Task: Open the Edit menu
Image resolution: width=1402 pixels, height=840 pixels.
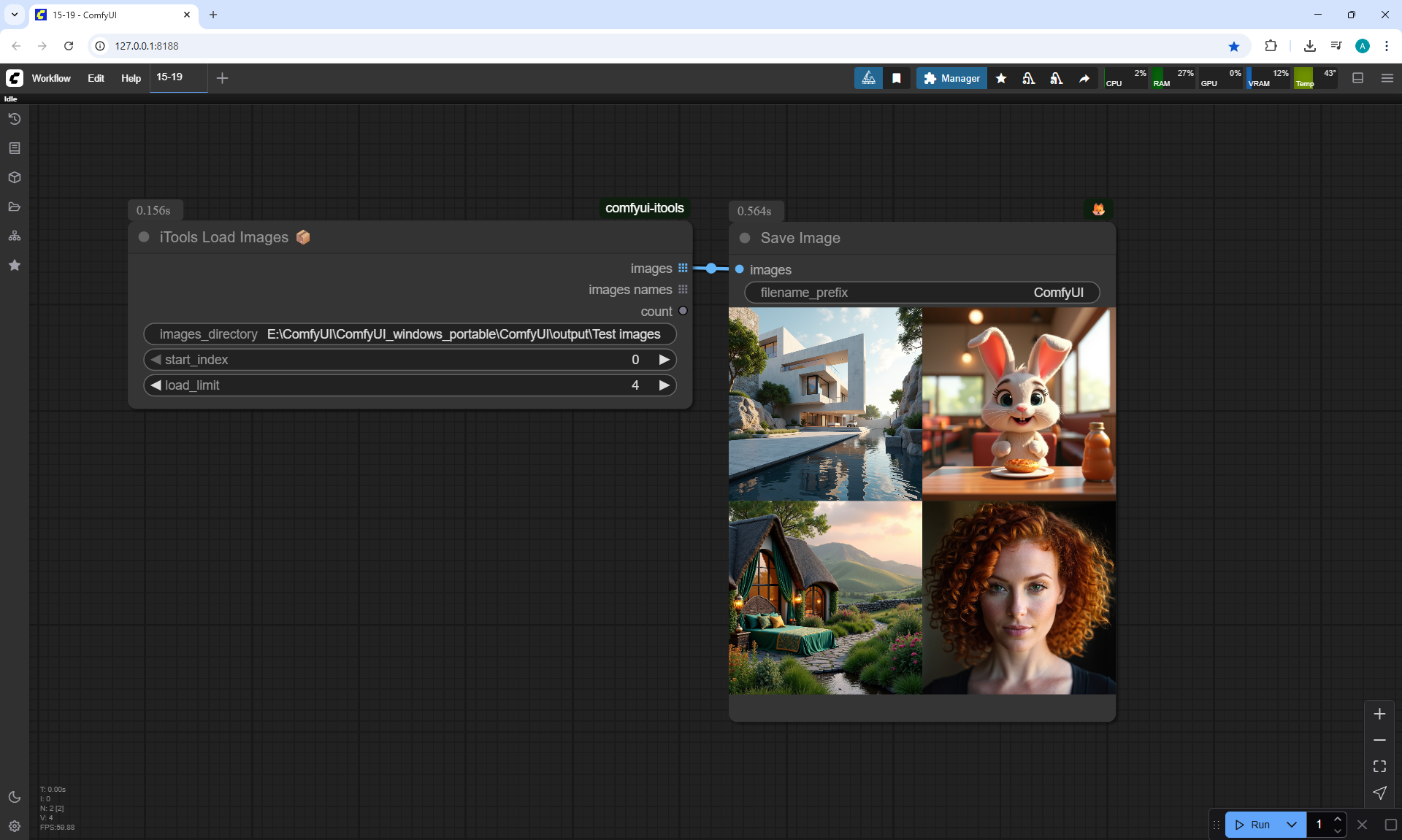Action: (x=96, y=78)
